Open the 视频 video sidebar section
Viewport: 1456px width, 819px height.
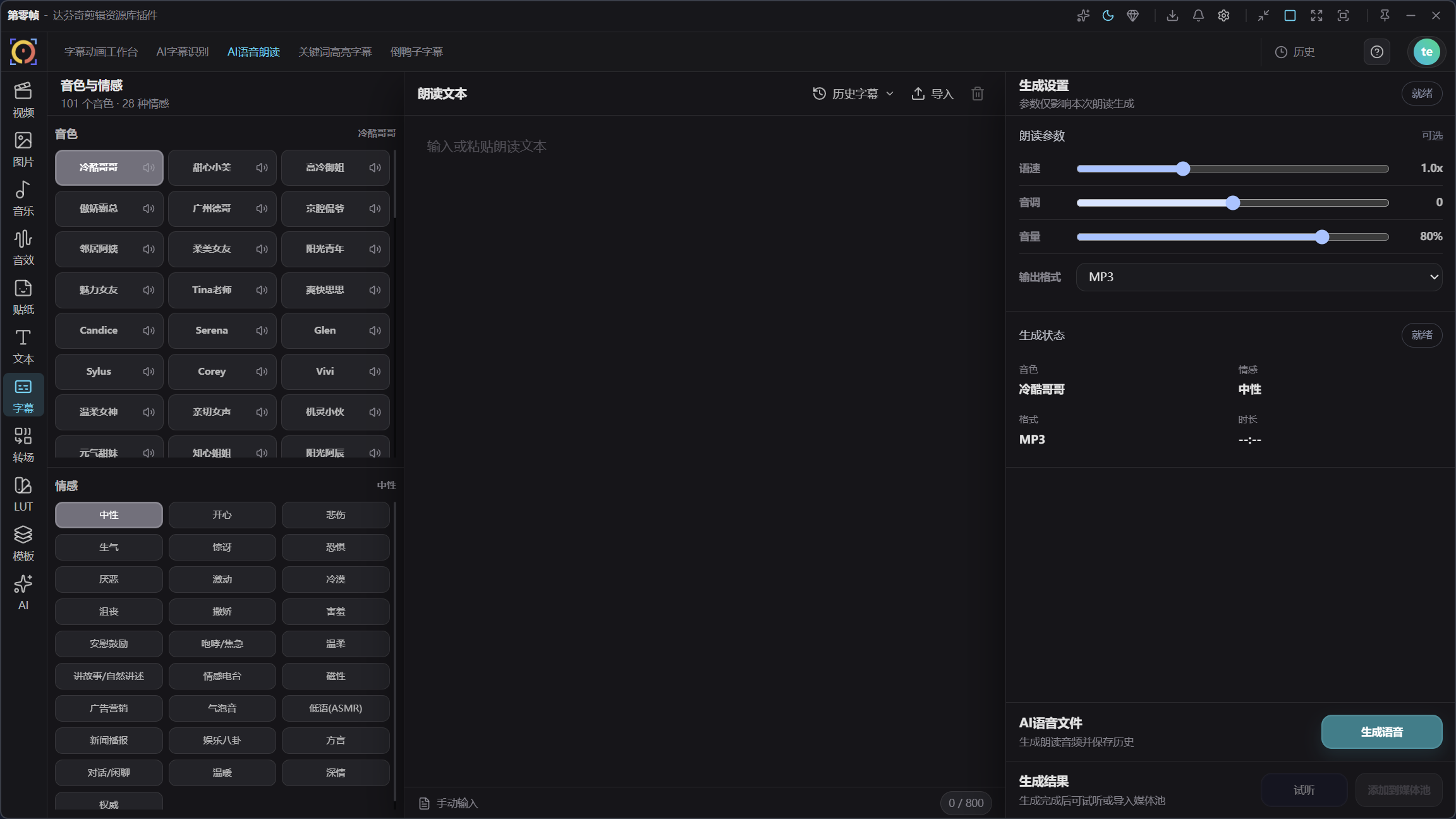[23, 99]
